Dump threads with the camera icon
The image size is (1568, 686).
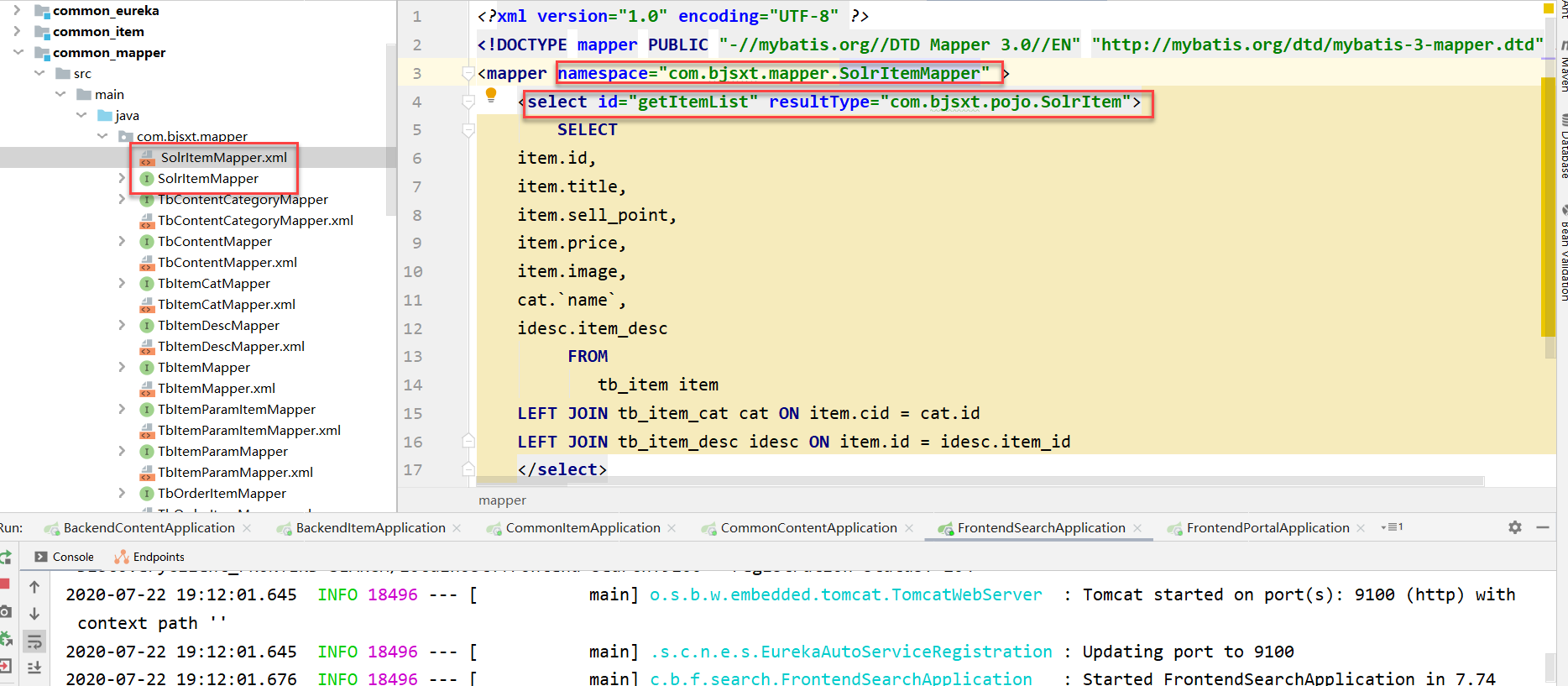tap(5, 611)
